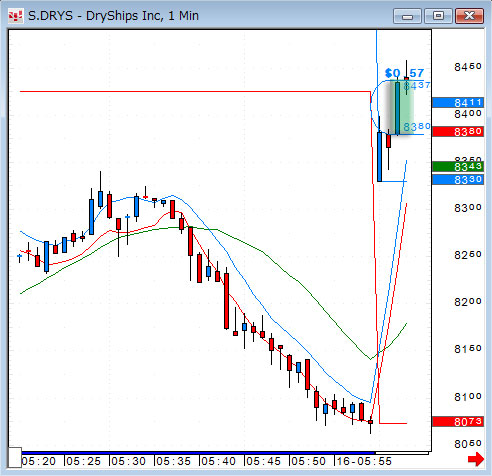The width and height of the screenshot is (492, 476).
Task: Click the 05:25 time axis label
Action: [84, 461]
